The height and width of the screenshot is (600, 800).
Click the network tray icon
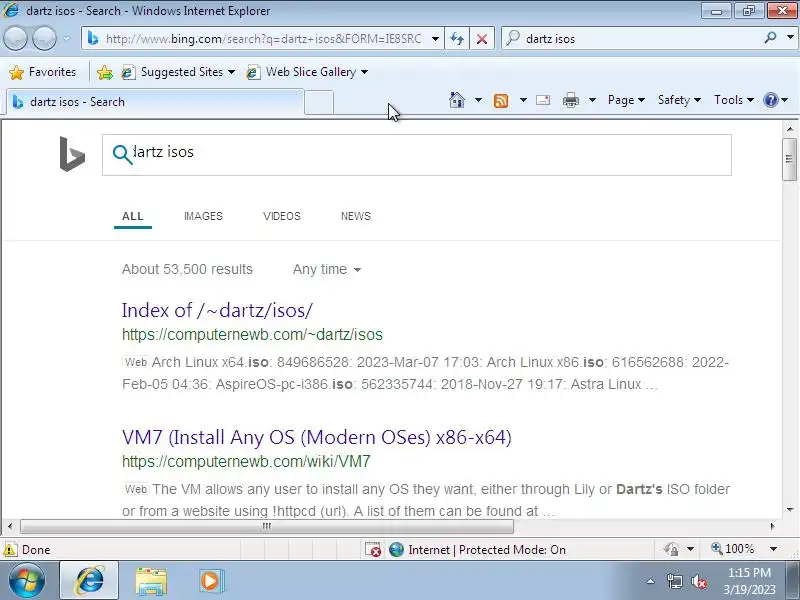(x=674, y=581)
